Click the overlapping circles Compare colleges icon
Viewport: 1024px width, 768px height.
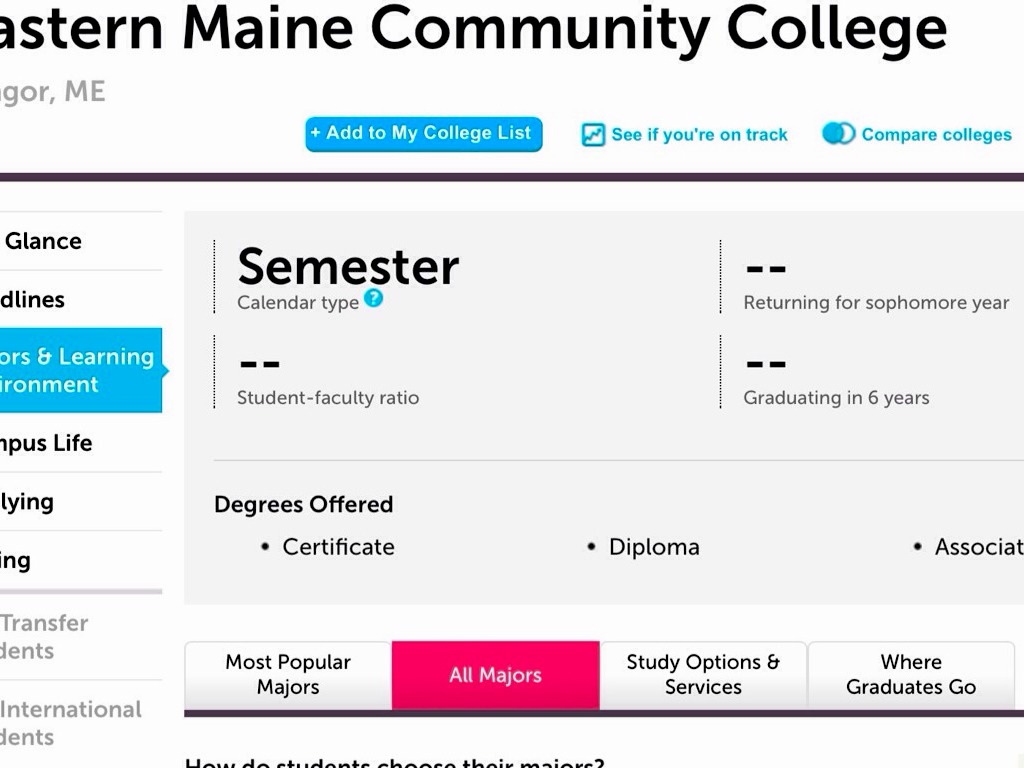[x=838, y=134]
